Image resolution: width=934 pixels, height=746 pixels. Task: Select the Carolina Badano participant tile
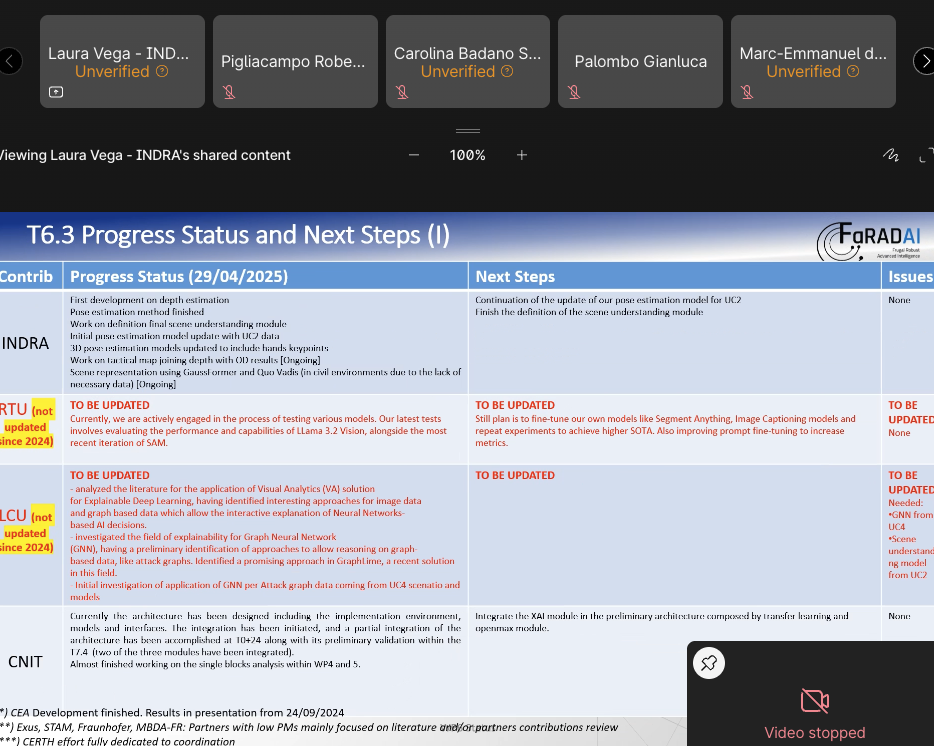(468, 61)
